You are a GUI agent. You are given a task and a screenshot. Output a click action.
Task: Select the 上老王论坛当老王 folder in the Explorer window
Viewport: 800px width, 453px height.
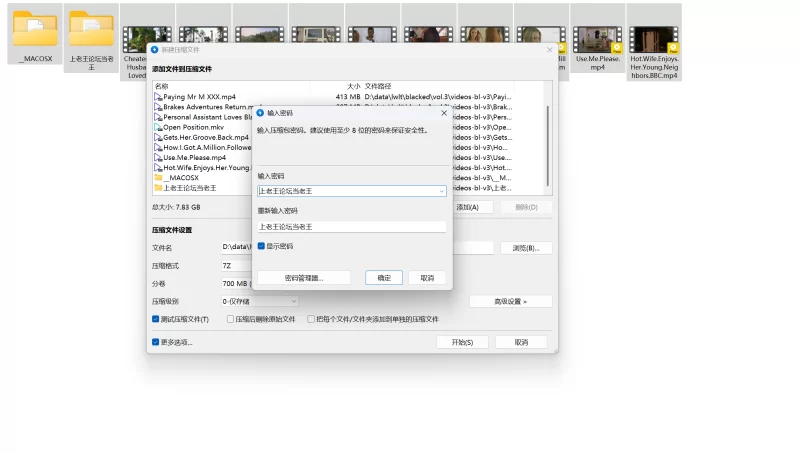tap(91, 38)
